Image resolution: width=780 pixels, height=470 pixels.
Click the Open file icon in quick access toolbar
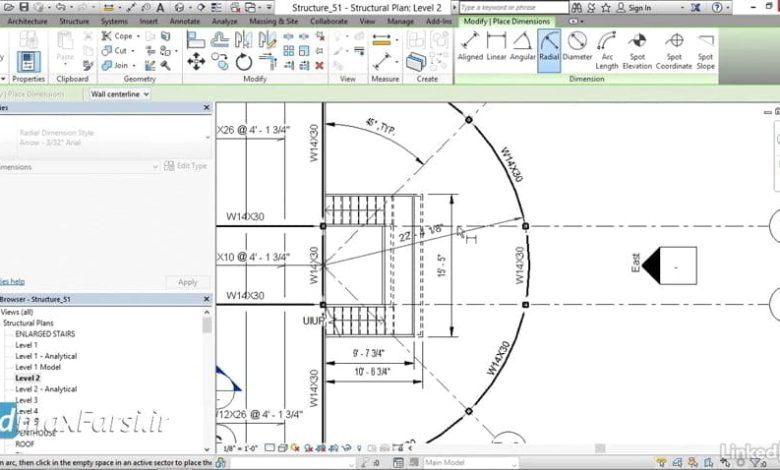pyautogui.click(x=8, y=7)
